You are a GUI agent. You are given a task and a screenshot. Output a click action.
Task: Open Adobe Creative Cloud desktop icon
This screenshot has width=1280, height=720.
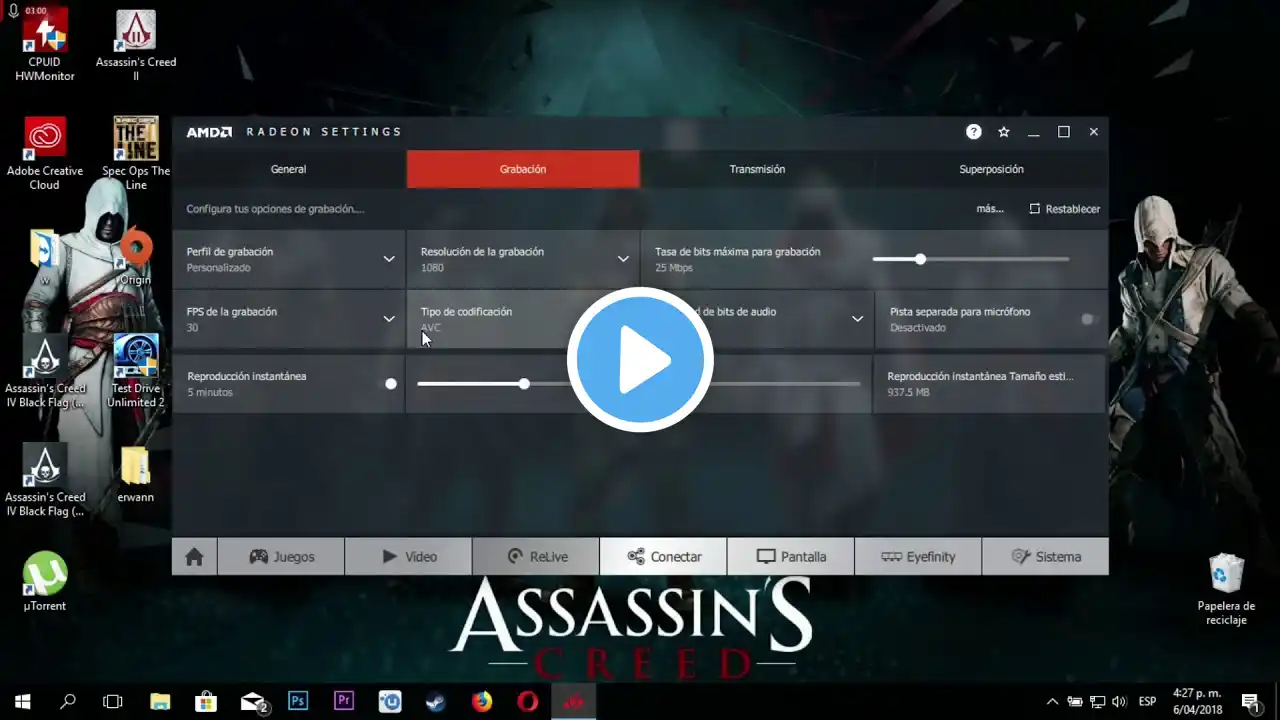(45, 154)
